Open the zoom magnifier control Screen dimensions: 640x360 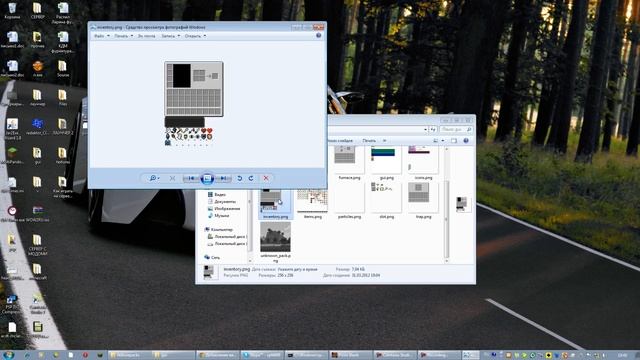point(154,178)
